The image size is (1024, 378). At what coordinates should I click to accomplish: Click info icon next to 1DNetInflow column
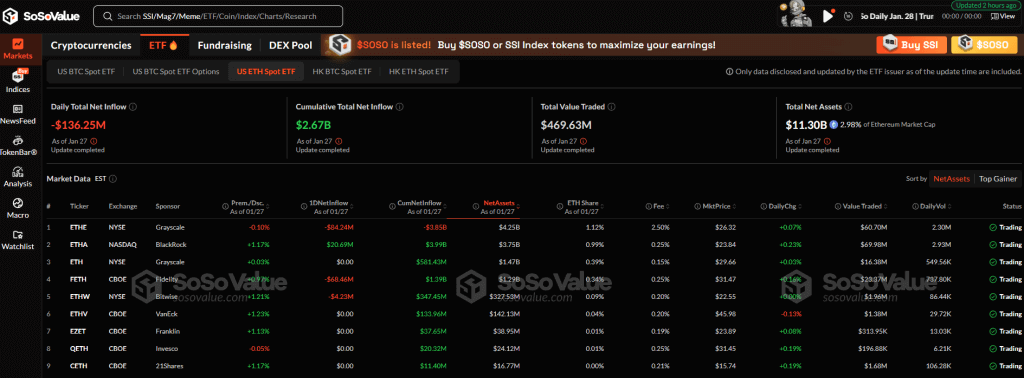click(303, 206)
